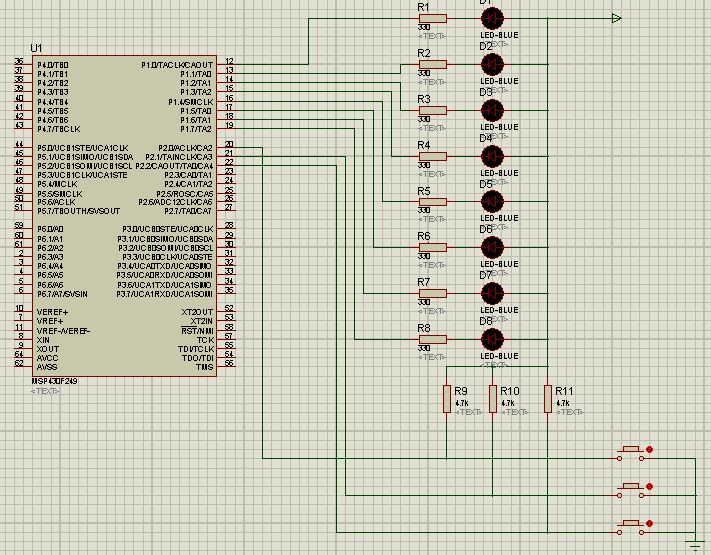Select the ground terminal symbol
The width and height of the screenshot is (711, 555).
695,545
